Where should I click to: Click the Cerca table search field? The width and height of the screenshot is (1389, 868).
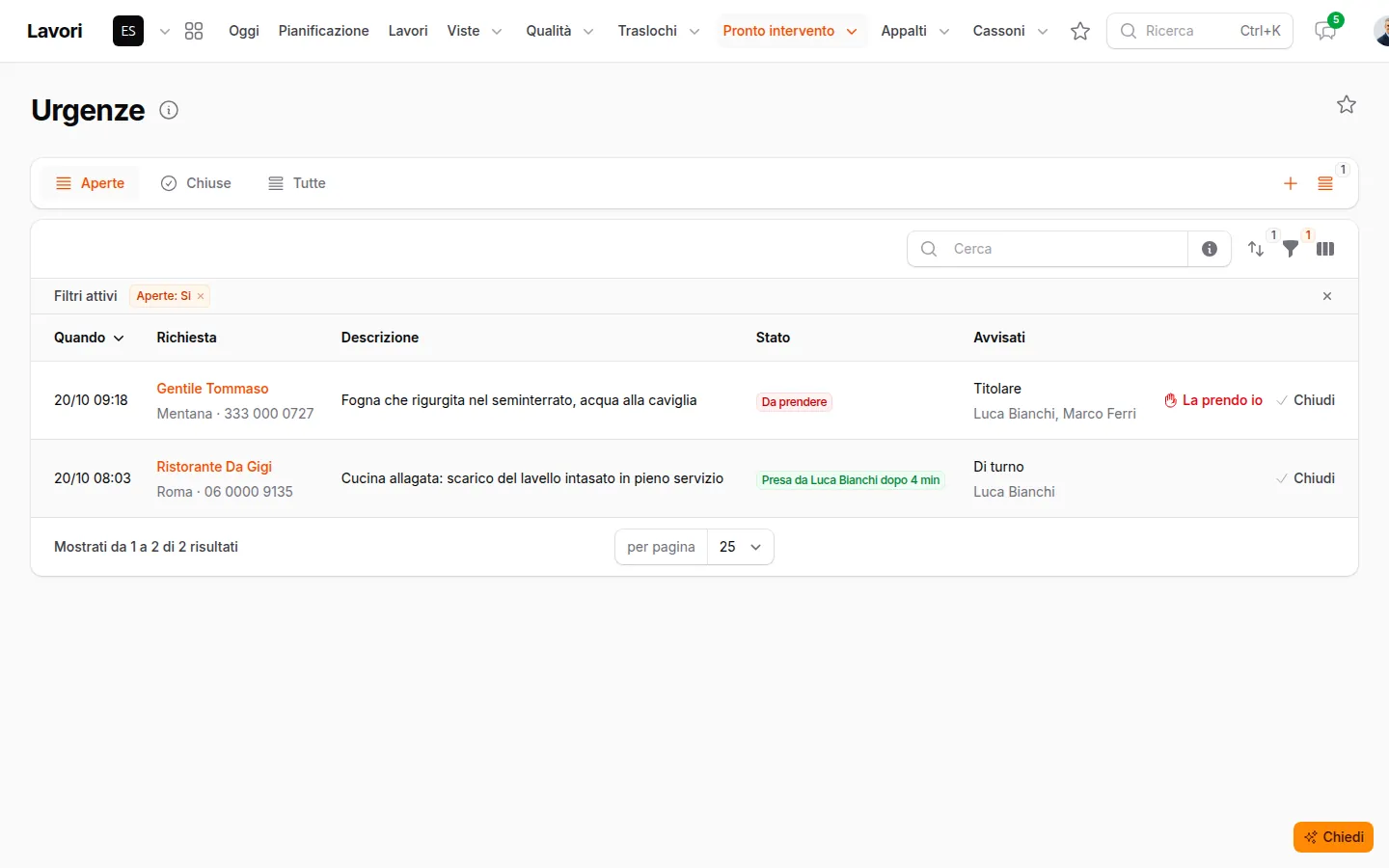(x=1048, y=249)
